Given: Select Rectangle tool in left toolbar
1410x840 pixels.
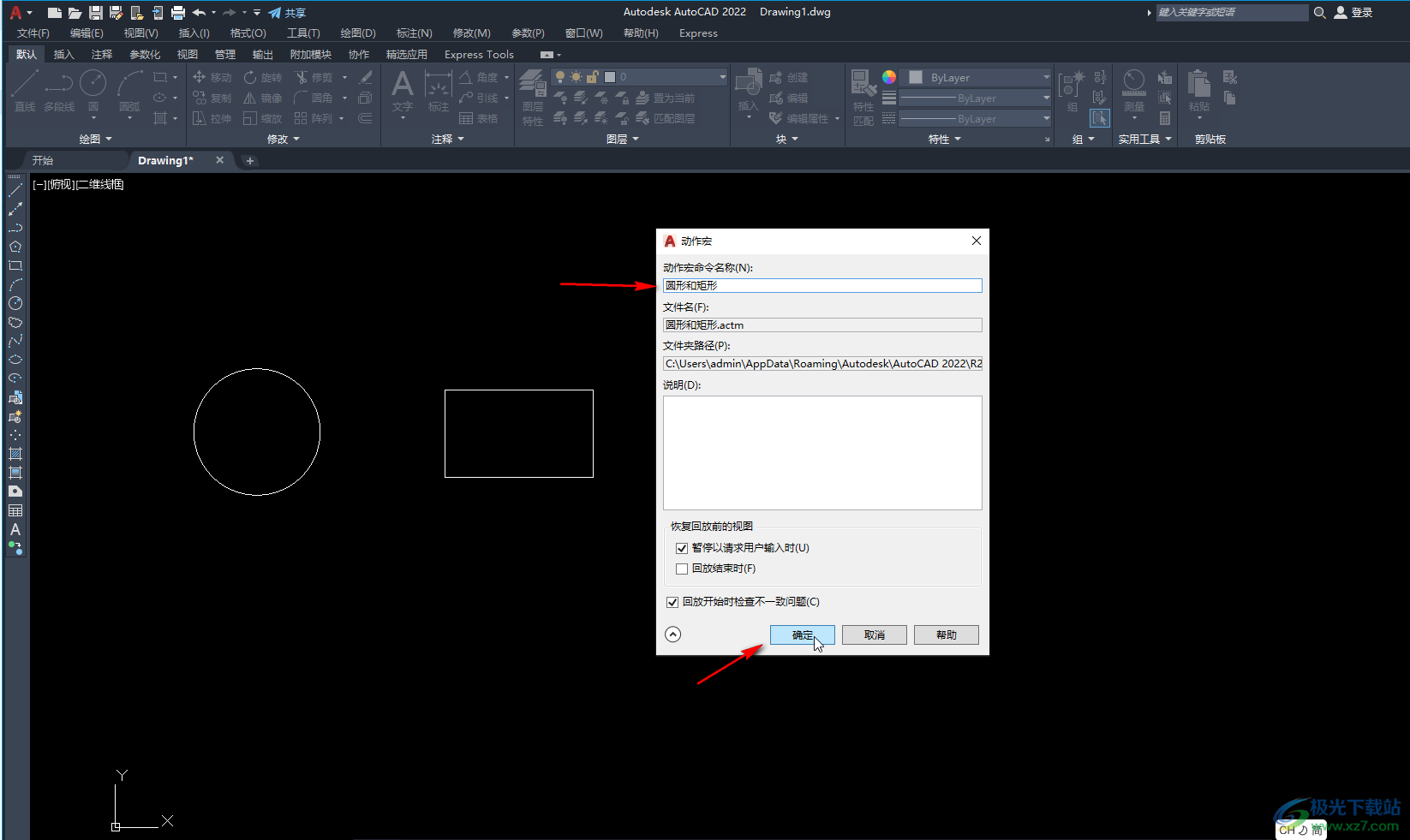Looking at the screenshot, I should 15,265.
